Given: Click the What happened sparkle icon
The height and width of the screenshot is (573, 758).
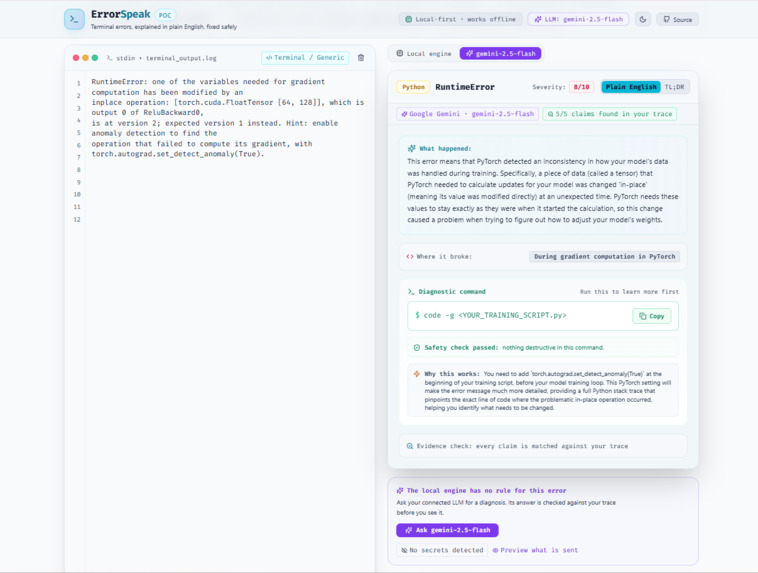Looking at the screenshot, I should (x=411, y=148).
